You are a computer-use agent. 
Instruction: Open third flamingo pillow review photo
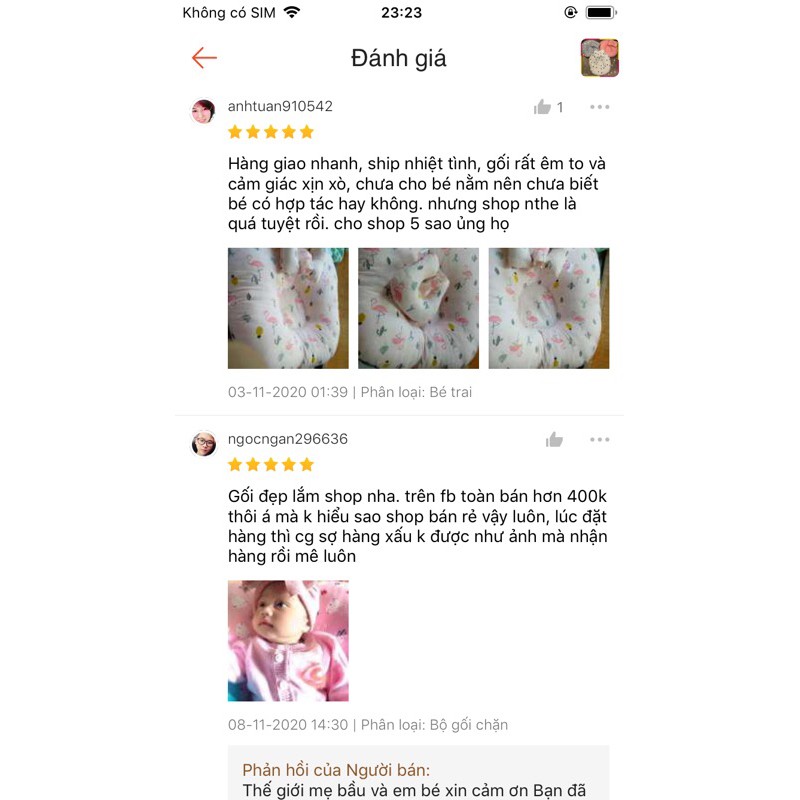(549, 308)
